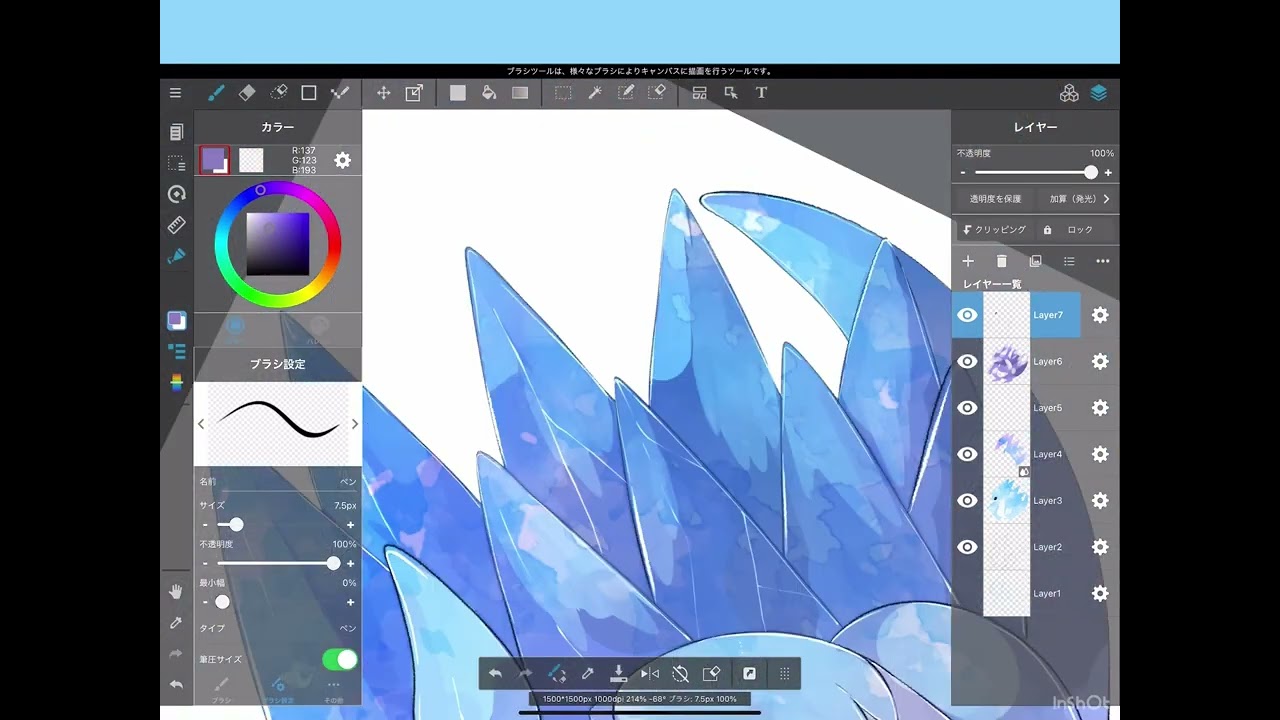Click the foreground purple color swatch
This screenshot has height=720, width=1280.
[215, 160]
